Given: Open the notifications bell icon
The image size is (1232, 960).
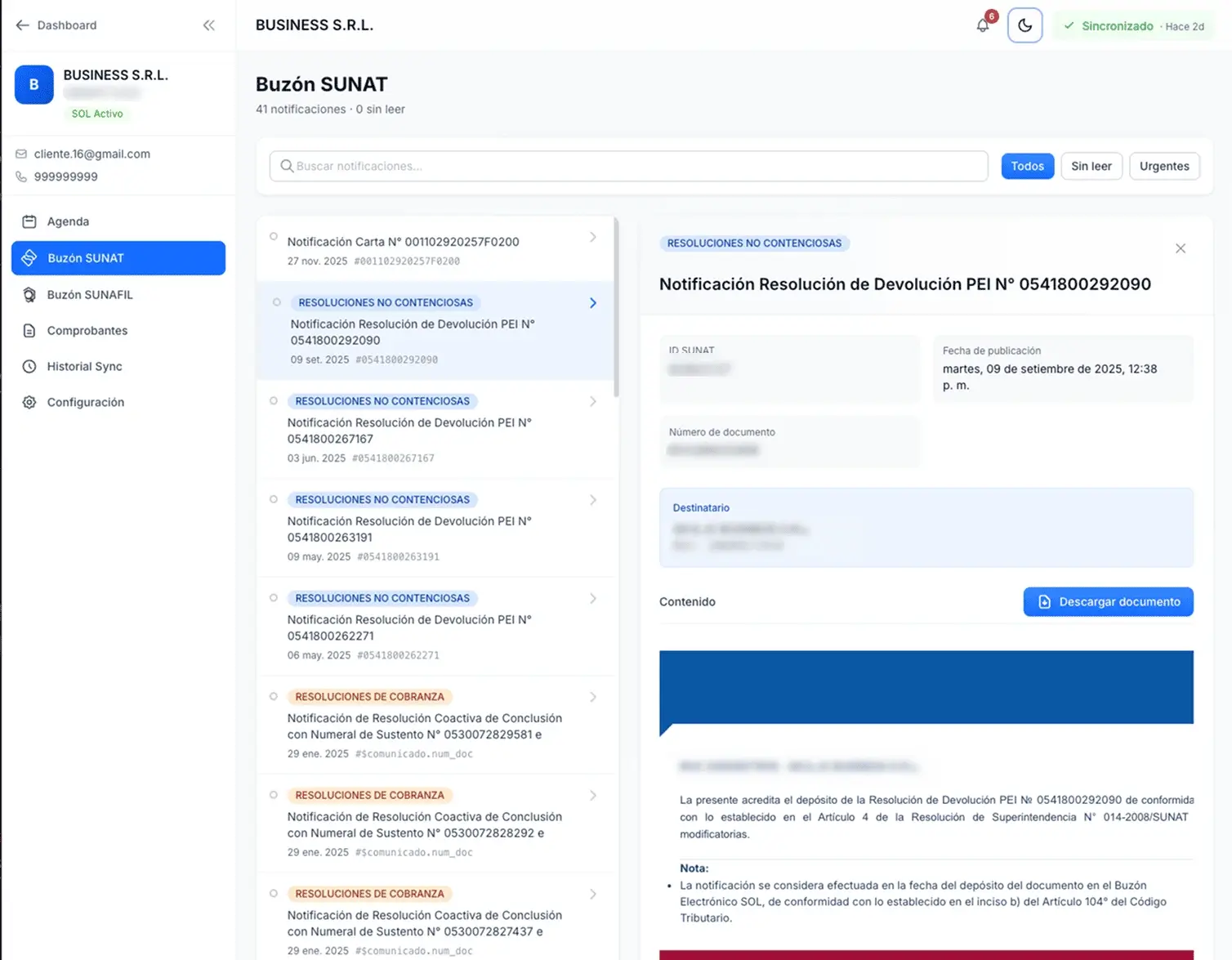Looking at the screenshot, I should pyautogui.click(x=983, y=25).
